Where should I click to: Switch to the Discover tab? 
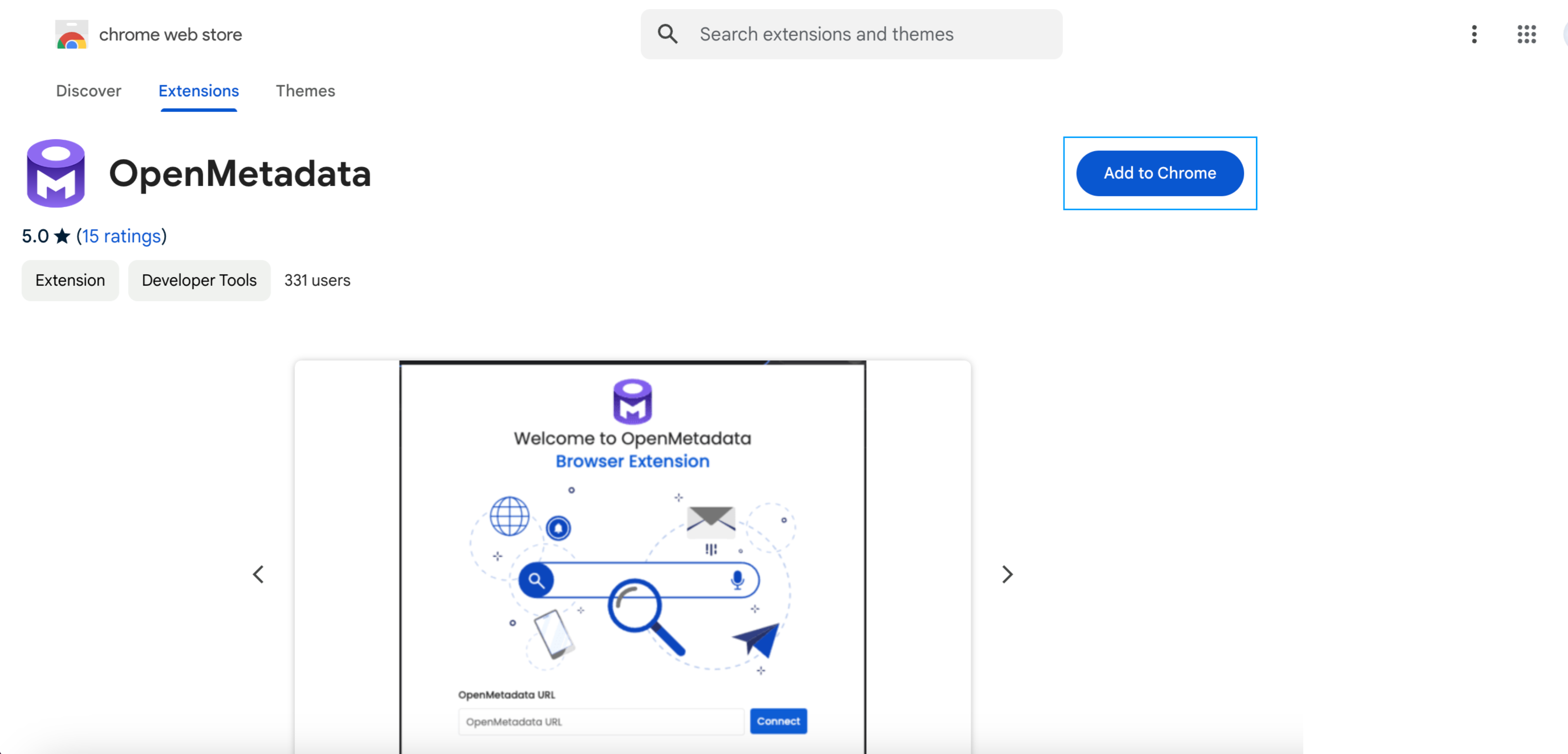point(88,91)
